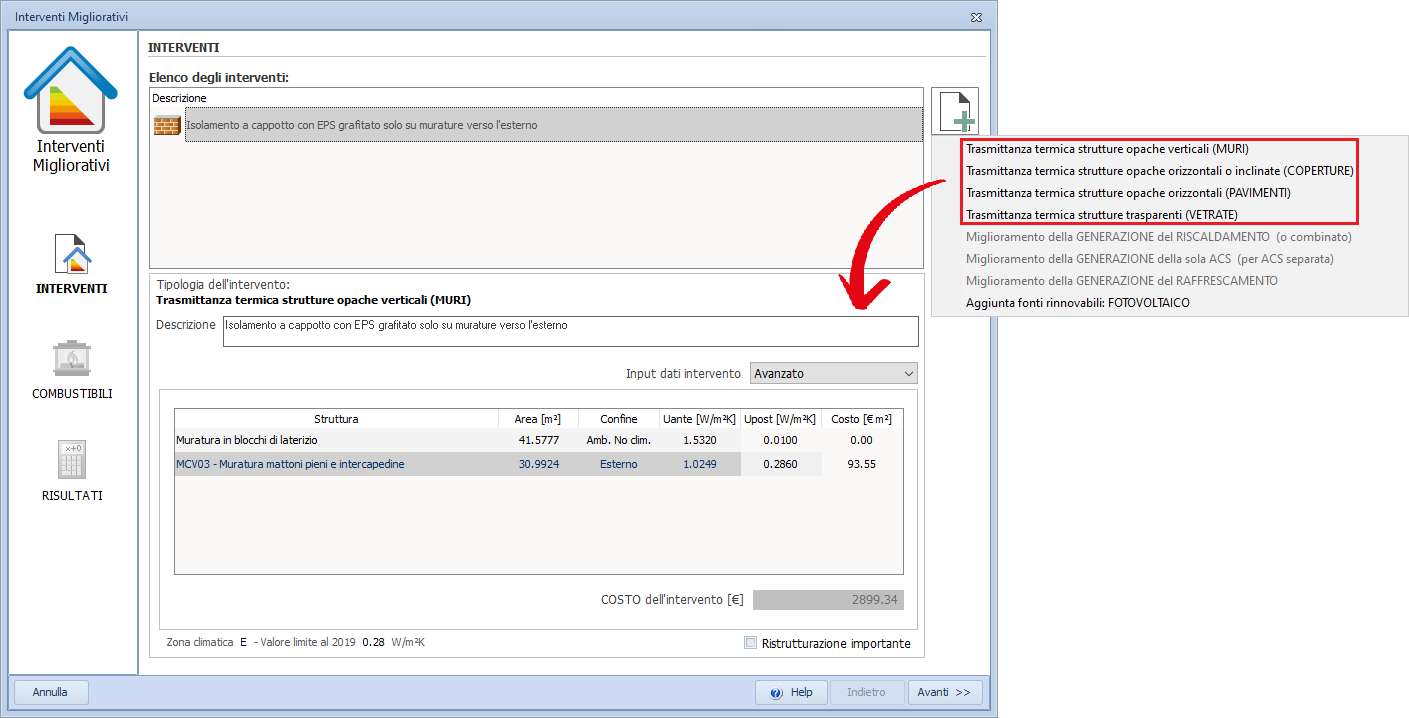The height and width of the screenshot is (718, 1409).
Task: Choose Trasmittanza strutture opache verticali (MURI)
Action: [x=1107, y=149]
